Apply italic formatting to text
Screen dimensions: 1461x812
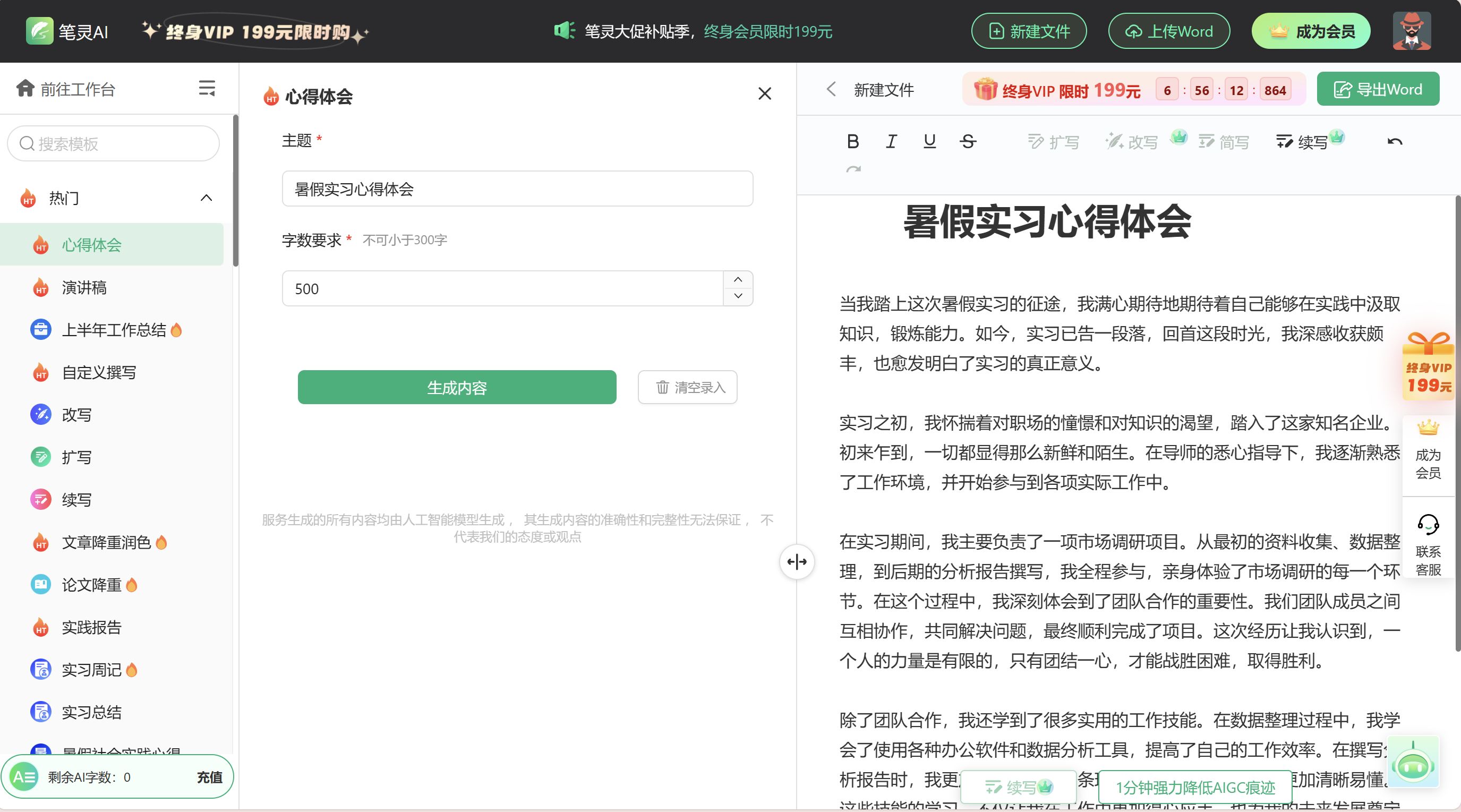click(891, 141)
